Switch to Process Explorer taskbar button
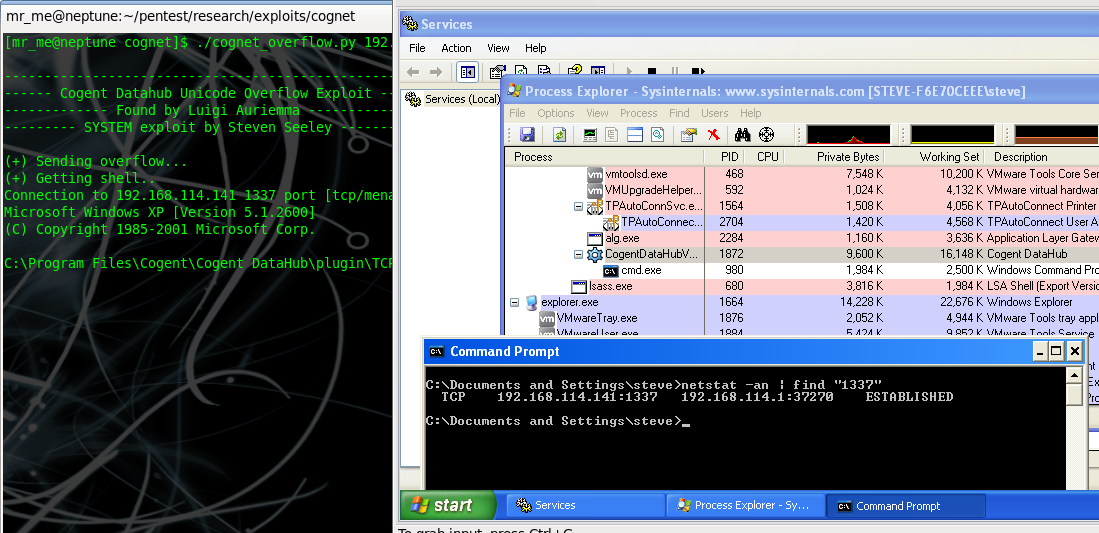The height and width of the screenshot is (533, 1099). coord(746,506)
